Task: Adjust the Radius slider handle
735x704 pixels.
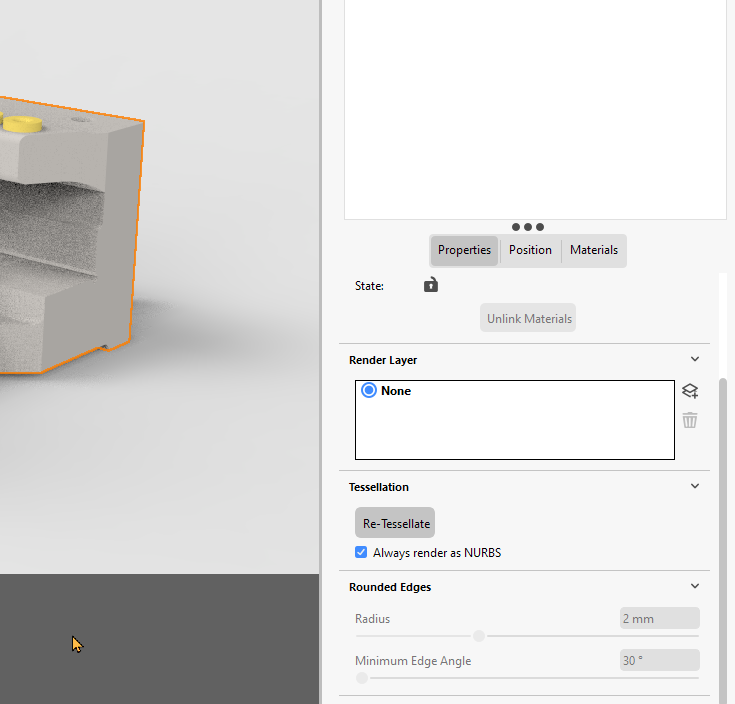Action: (x=479, y=636)
